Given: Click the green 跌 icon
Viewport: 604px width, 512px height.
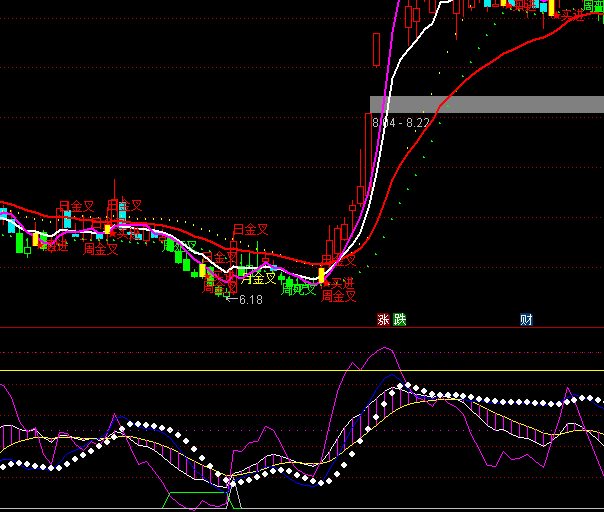Looking at the screenshot, I should 400,320.
